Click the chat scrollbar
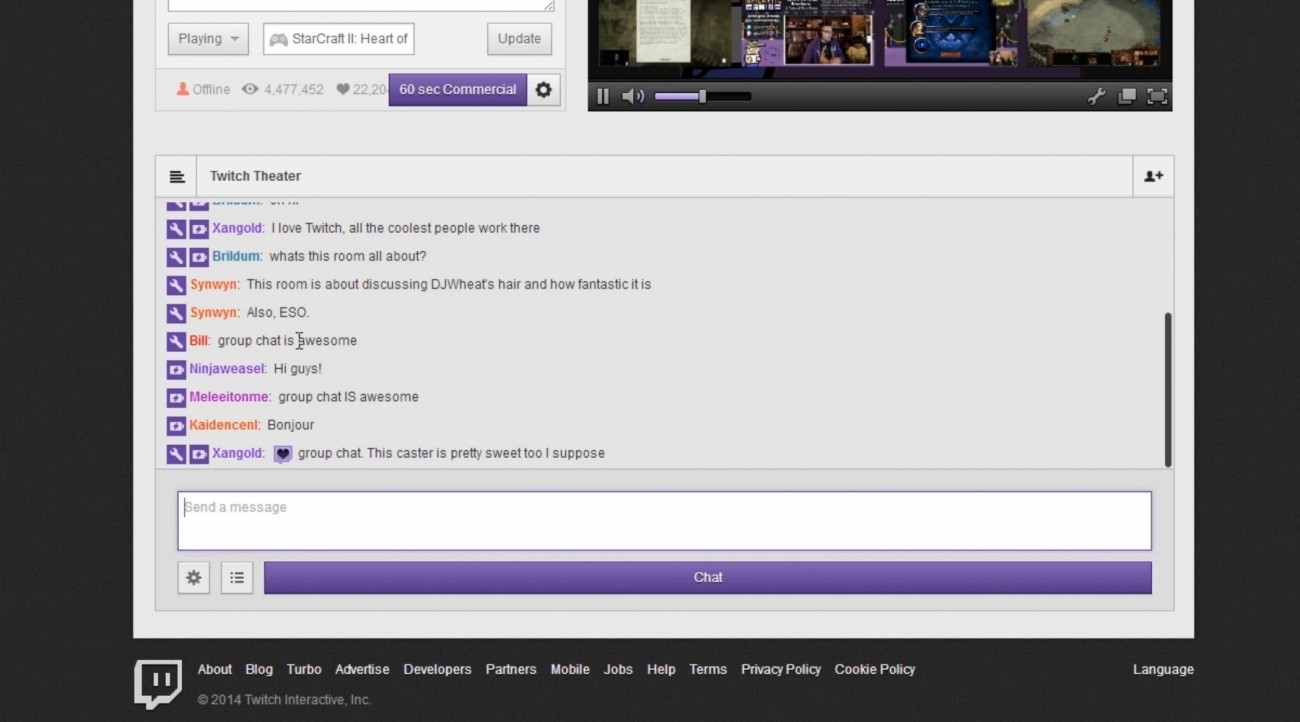Viewport: 1300px width, 722px height. tap(1167, 390)
